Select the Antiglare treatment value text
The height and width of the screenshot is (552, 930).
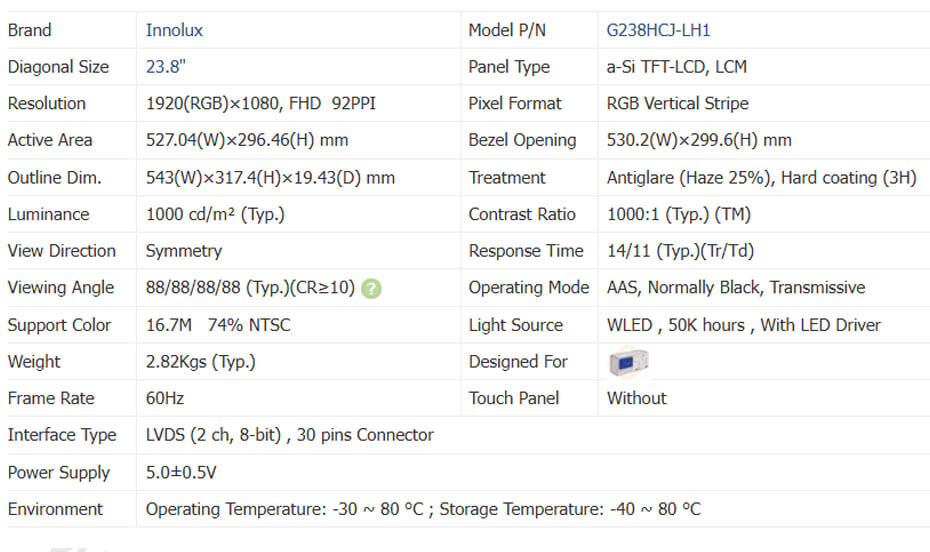(x=760, y=178)
